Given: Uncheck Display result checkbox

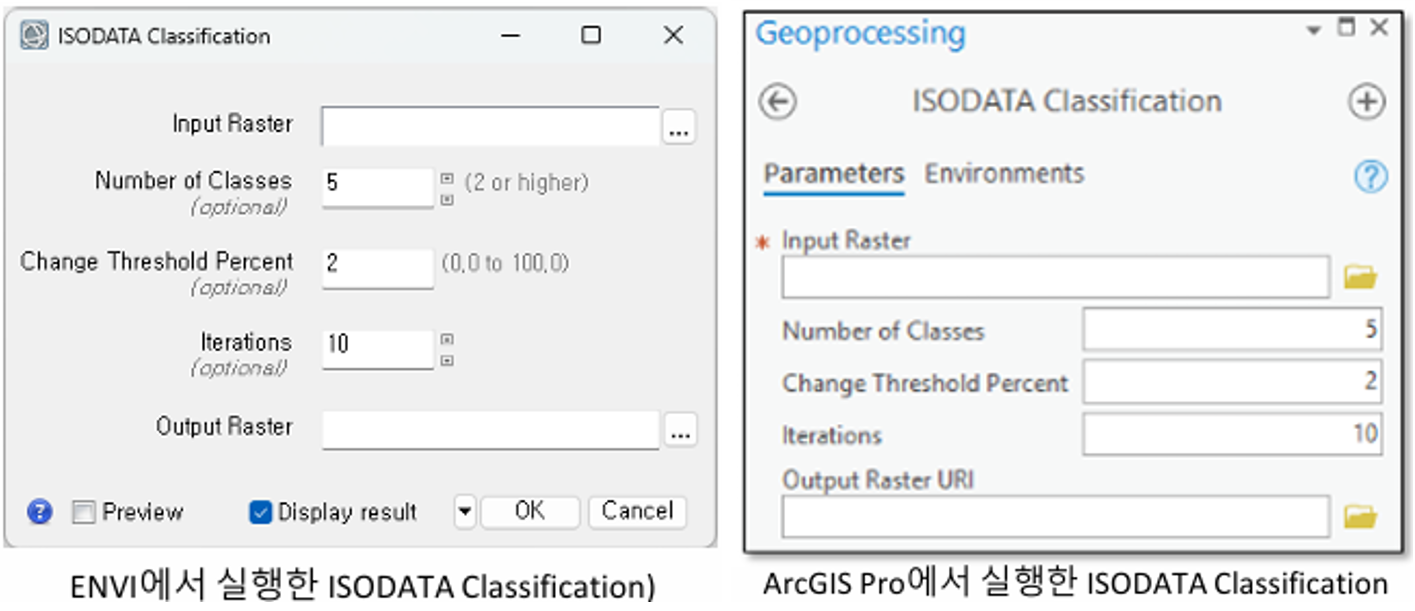Looking at the screenshot, I should 260,513.
